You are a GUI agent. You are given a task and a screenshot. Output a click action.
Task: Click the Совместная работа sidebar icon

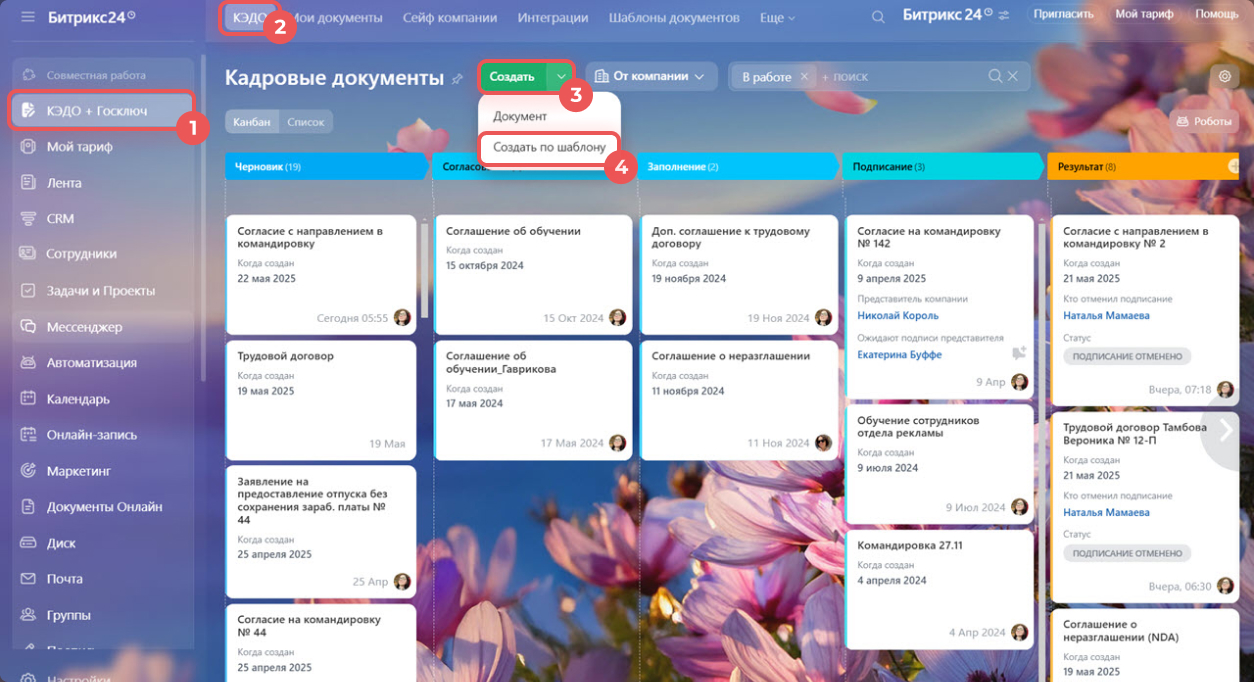coord(28,75)
